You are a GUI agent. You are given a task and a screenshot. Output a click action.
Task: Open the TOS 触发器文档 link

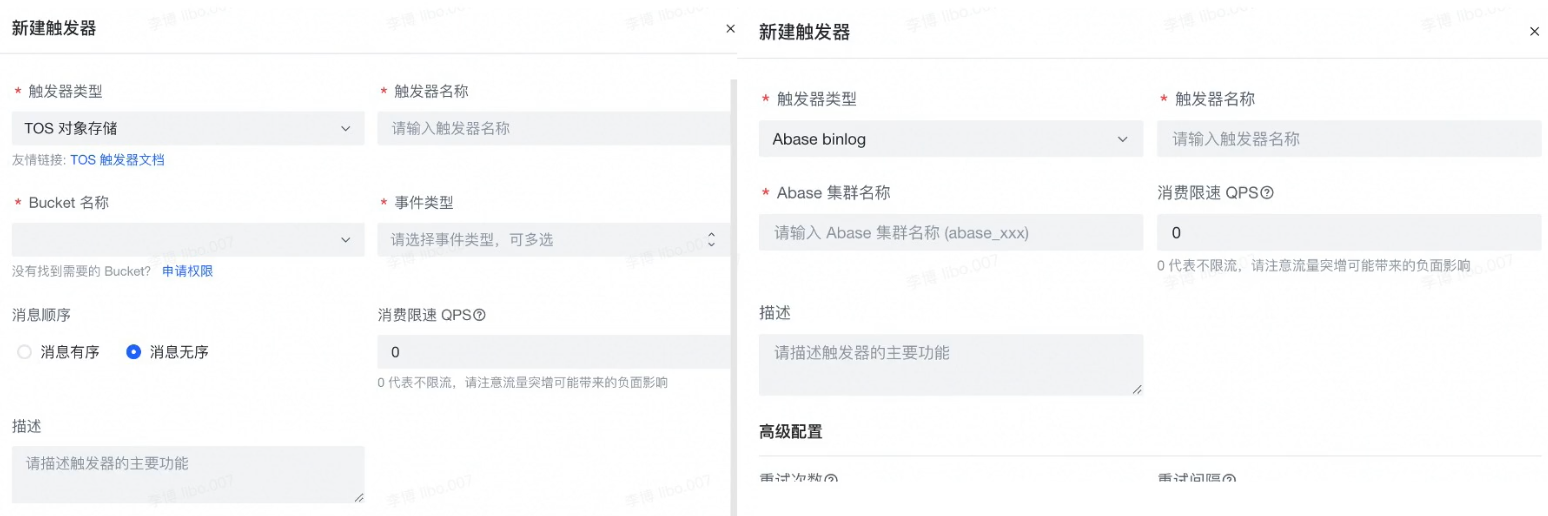[117, 160]
